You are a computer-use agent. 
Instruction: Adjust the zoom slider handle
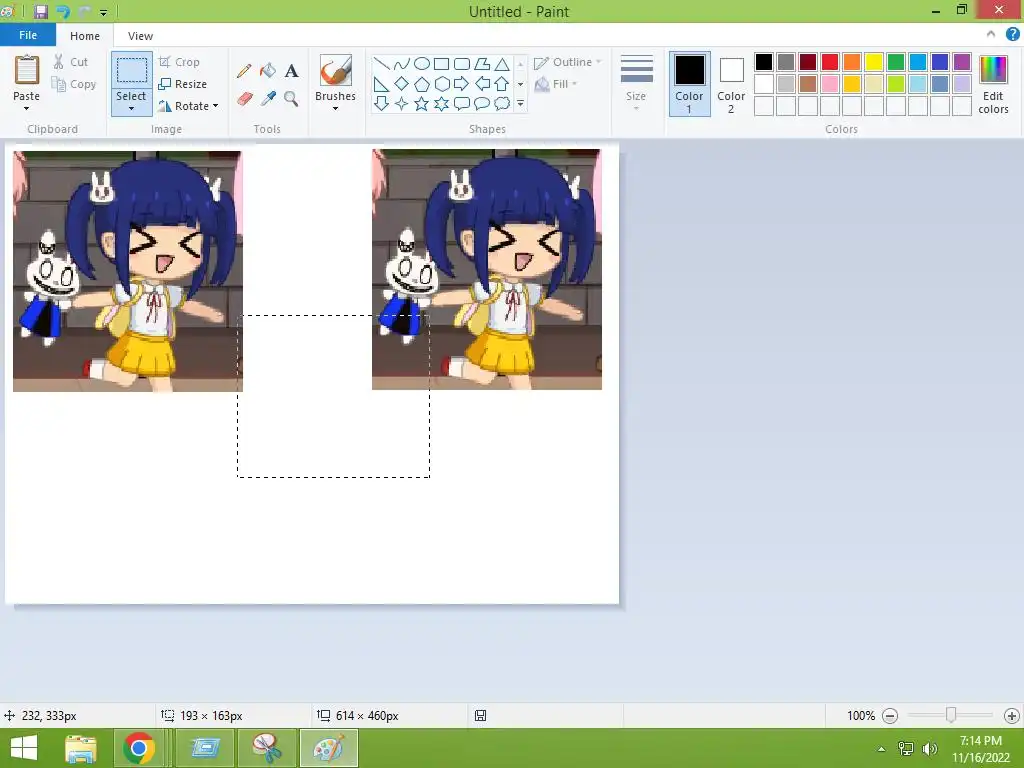click(951, 715)
